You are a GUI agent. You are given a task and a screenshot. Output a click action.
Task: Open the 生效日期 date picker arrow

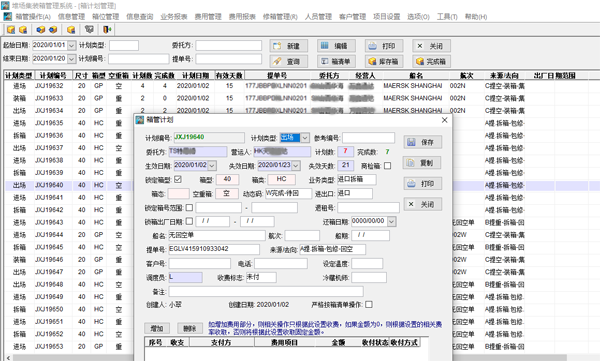point(212,165)
